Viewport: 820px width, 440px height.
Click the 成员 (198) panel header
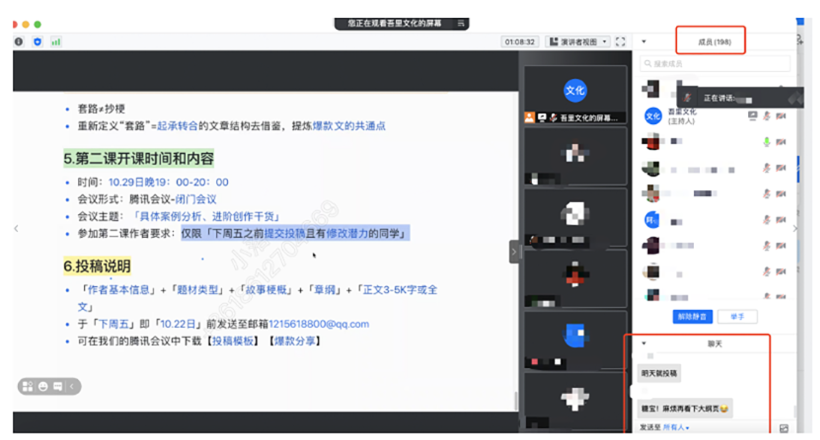714,42
